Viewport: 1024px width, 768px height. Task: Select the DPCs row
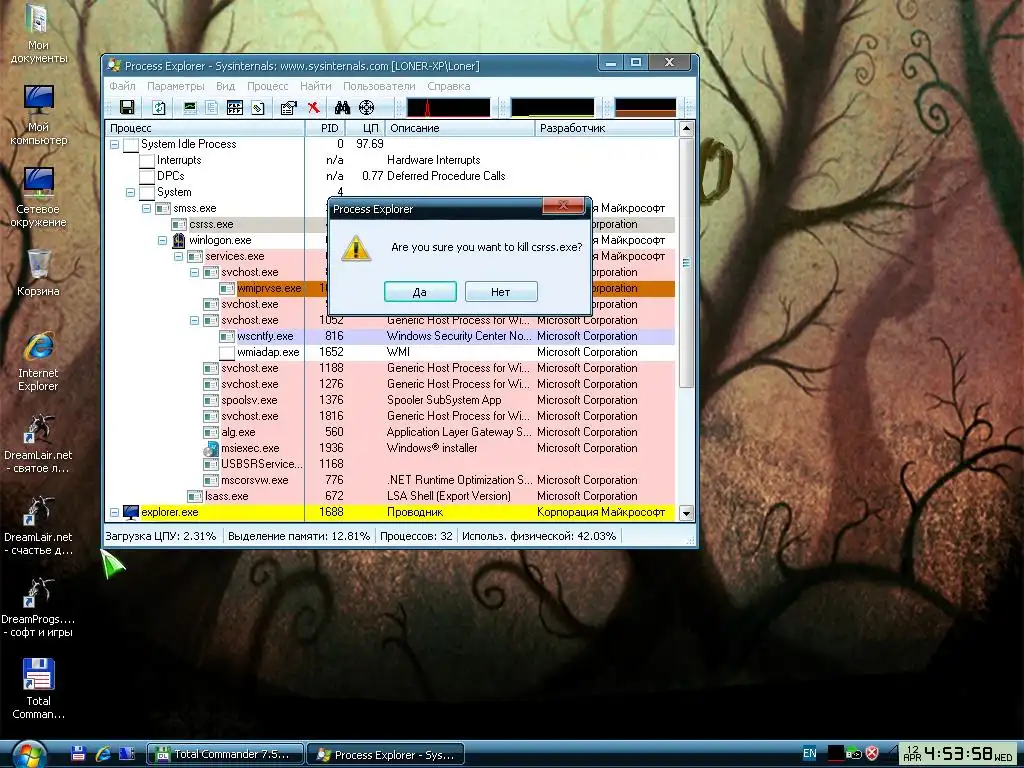coord(389,176)
